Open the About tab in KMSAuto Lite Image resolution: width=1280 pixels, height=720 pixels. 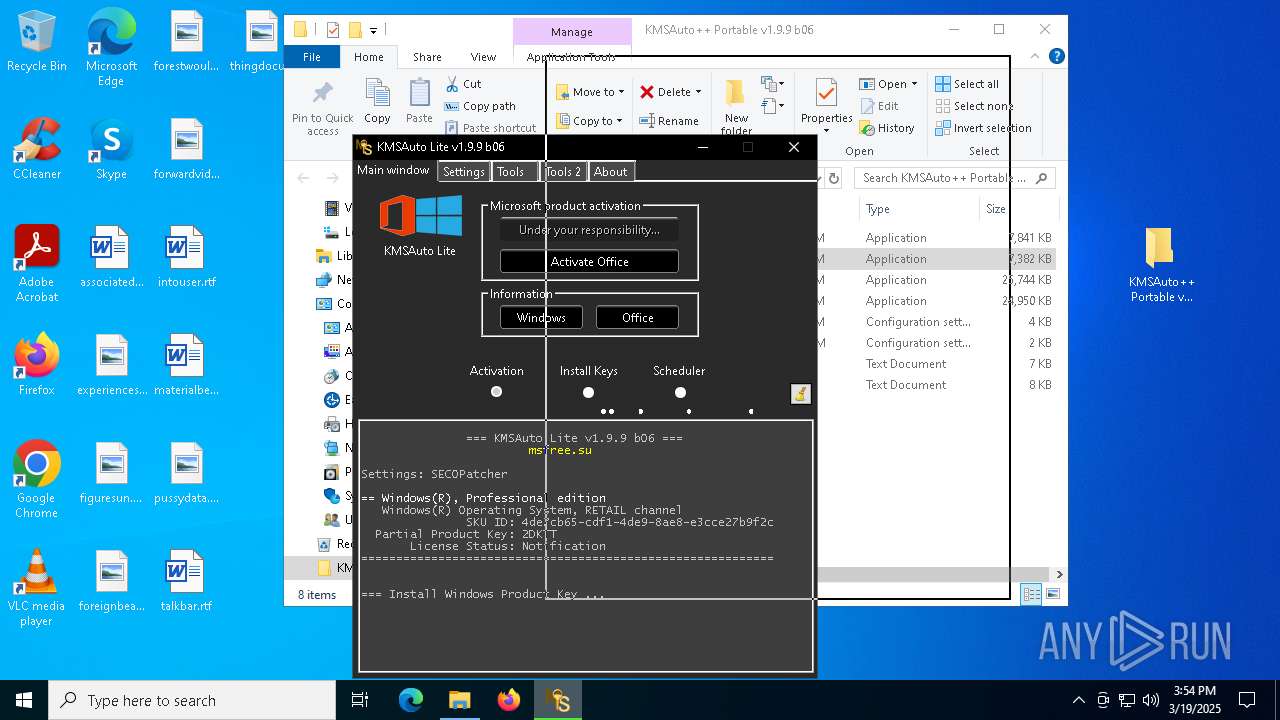610,172
